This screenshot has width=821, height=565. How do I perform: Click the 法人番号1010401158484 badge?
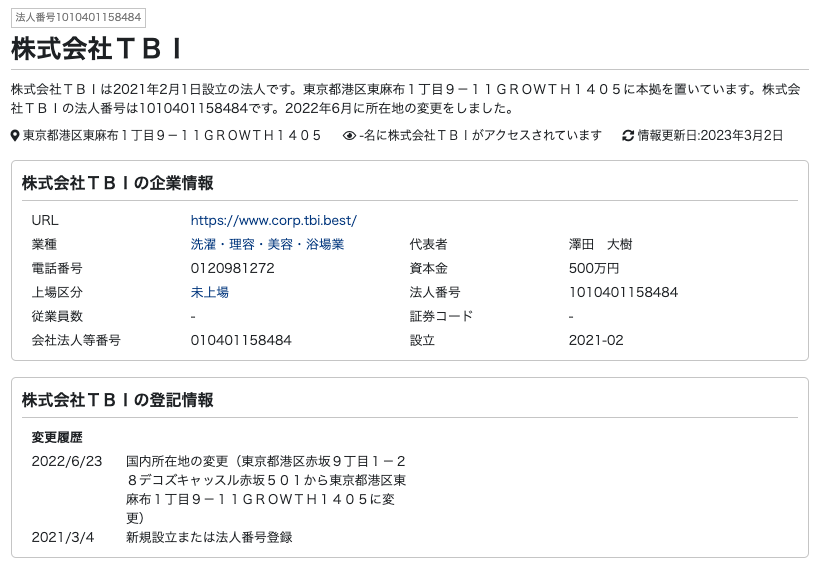79,17
